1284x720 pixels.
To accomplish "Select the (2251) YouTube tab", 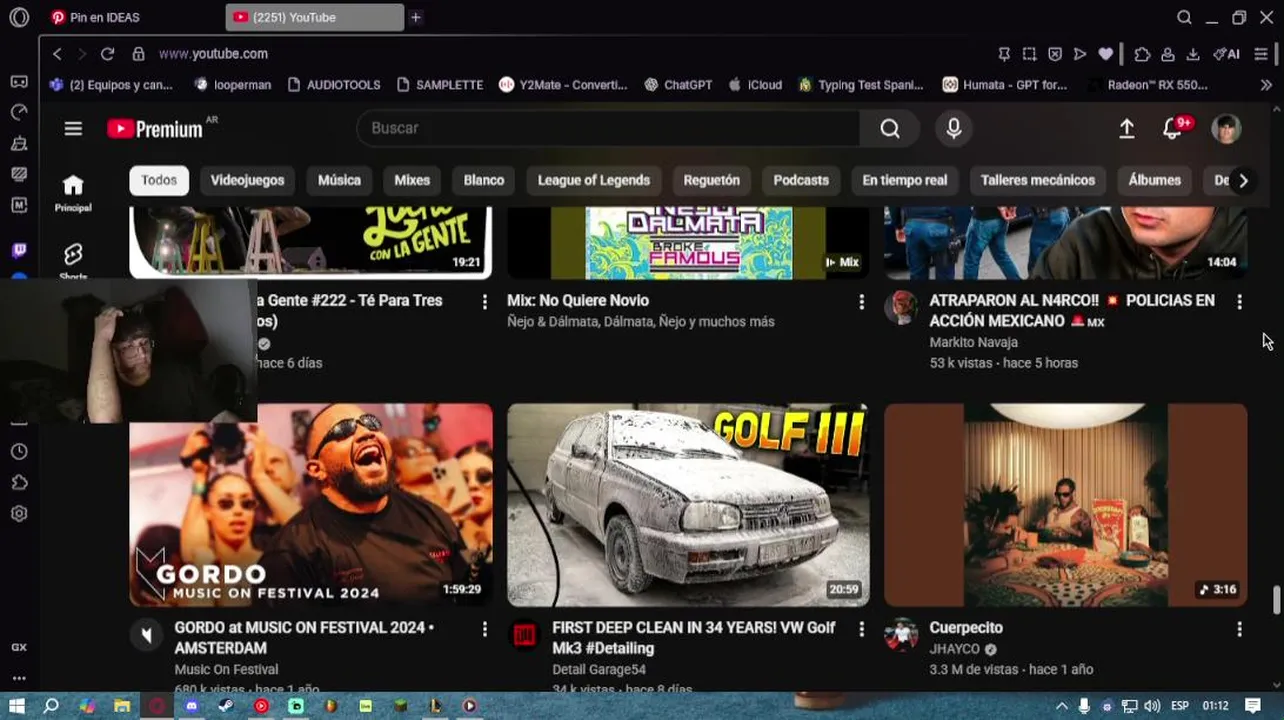I will point(315,17).
